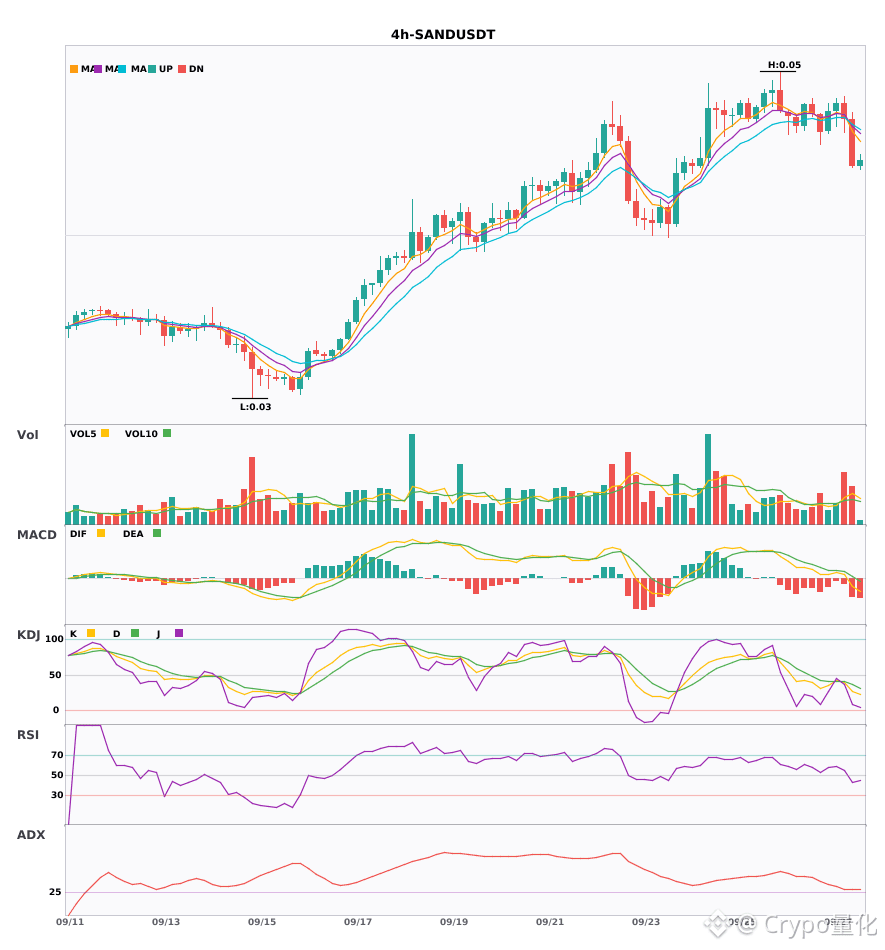Click the DEA legend swatch in MACD
Viewport: 885px width, 950px height.
(157, 533)
